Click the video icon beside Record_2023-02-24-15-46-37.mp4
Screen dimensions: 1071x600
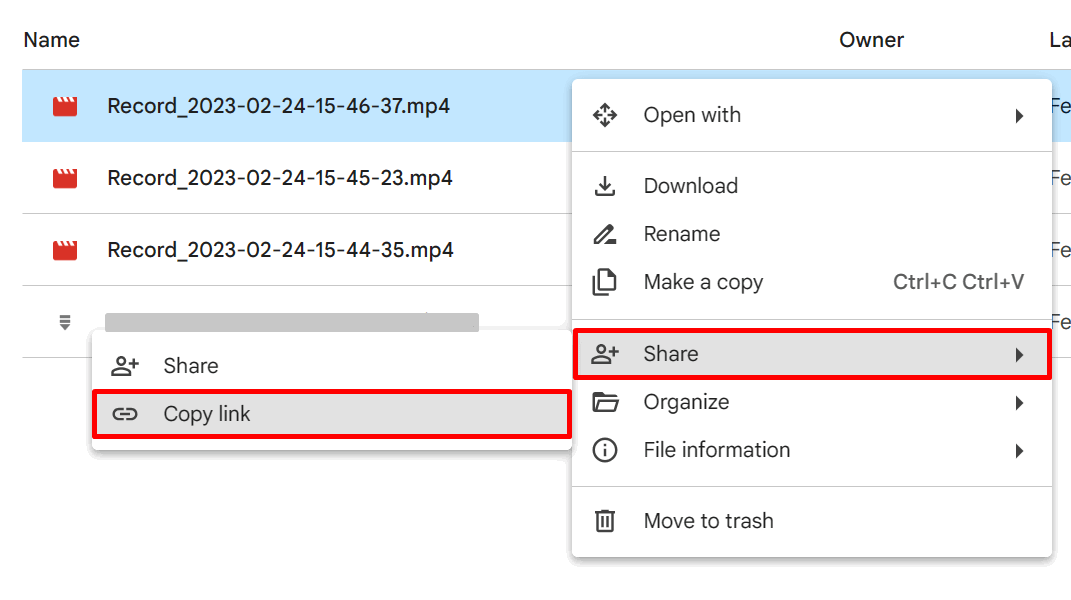64,105
